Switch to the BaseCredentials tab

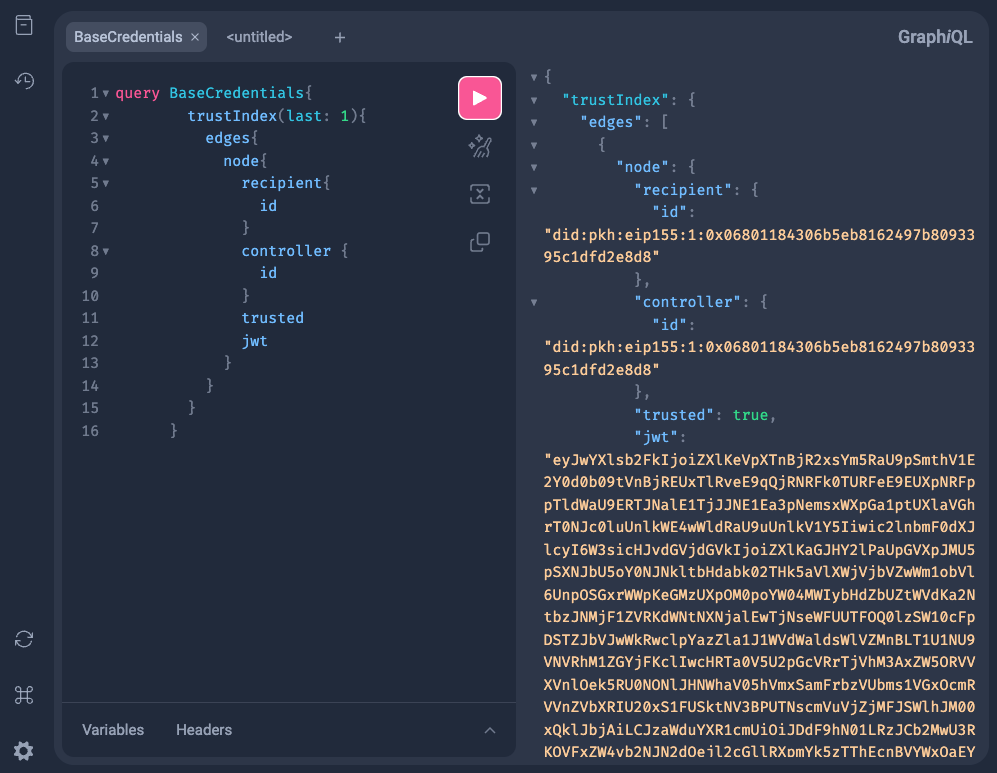(x=128, y=37)
